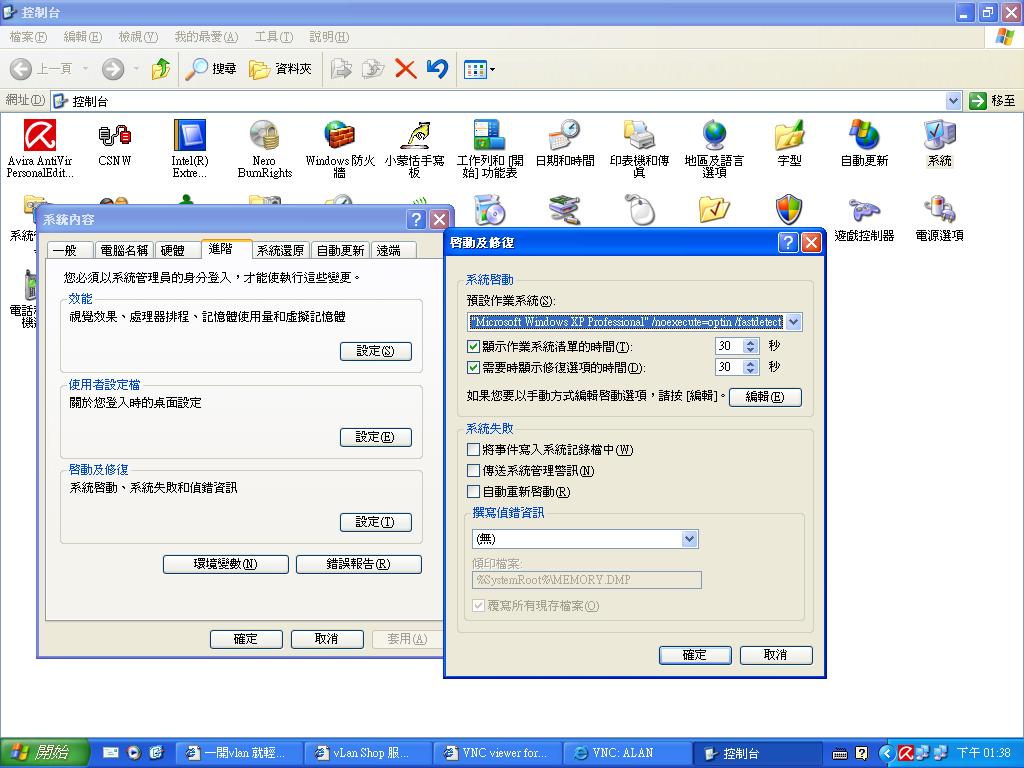This screenshot has height=768, width=1024.
Task: Open Regional and Language Options (地區及語言選項)
Action: coord(716,145)
